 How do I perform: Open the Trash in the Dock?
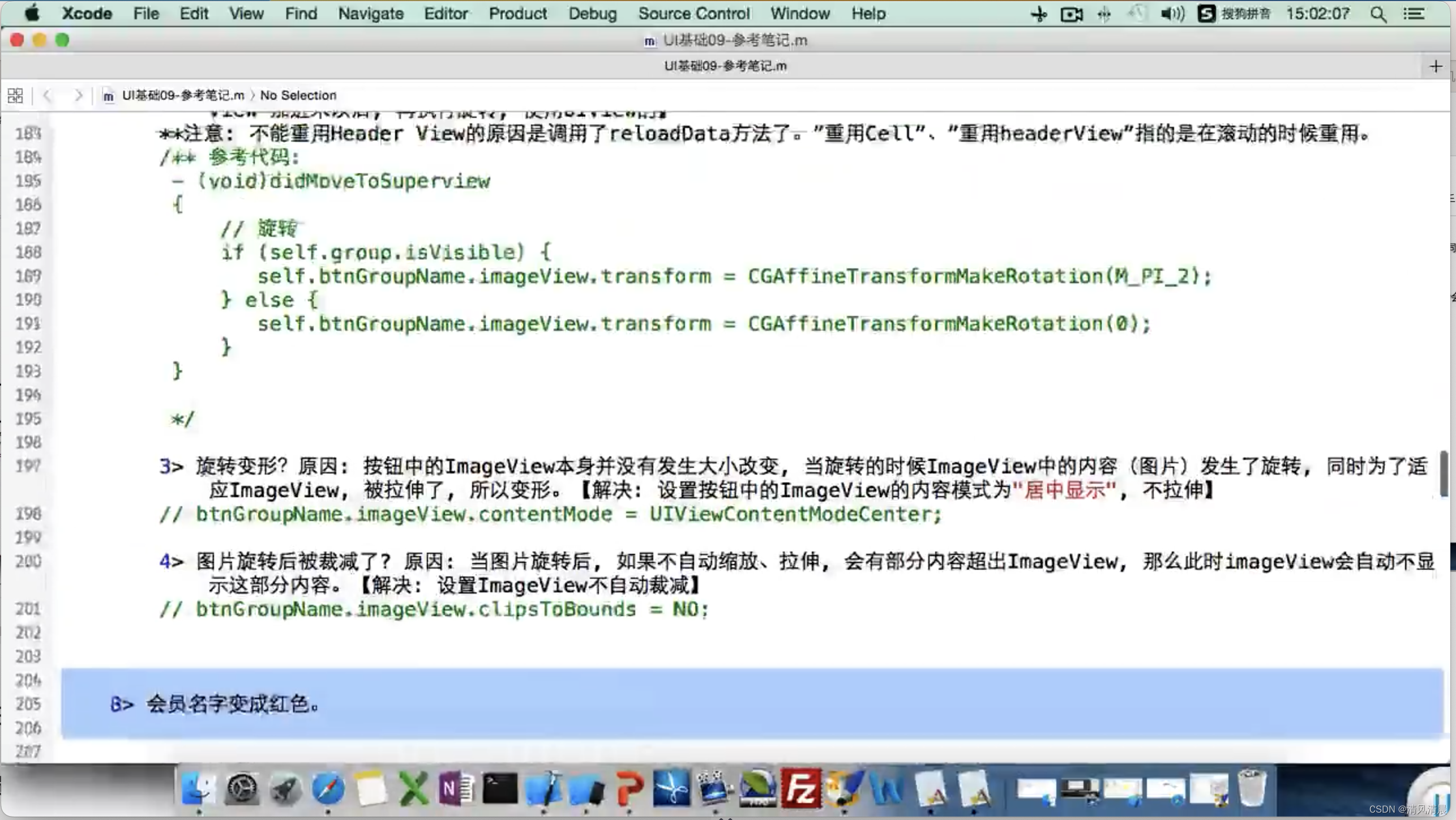[1252, 787]
